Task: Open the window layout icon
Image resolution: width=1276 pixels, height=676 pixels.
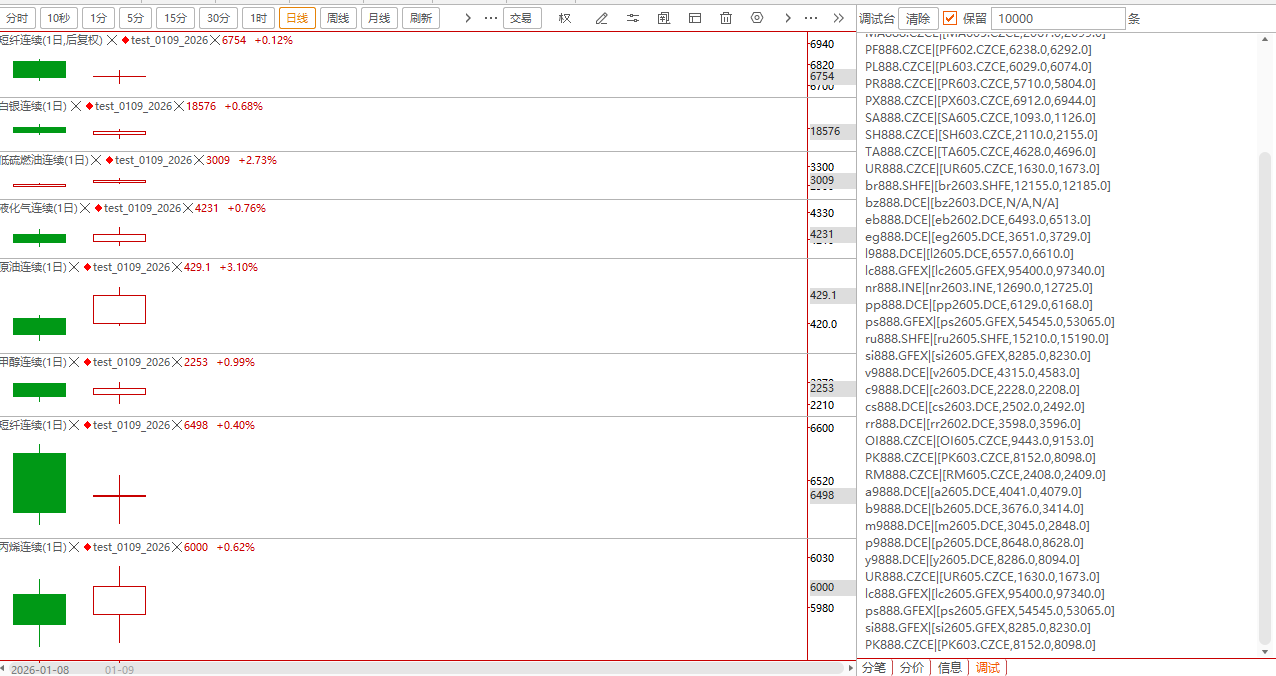Action: (x=695, y=18)
